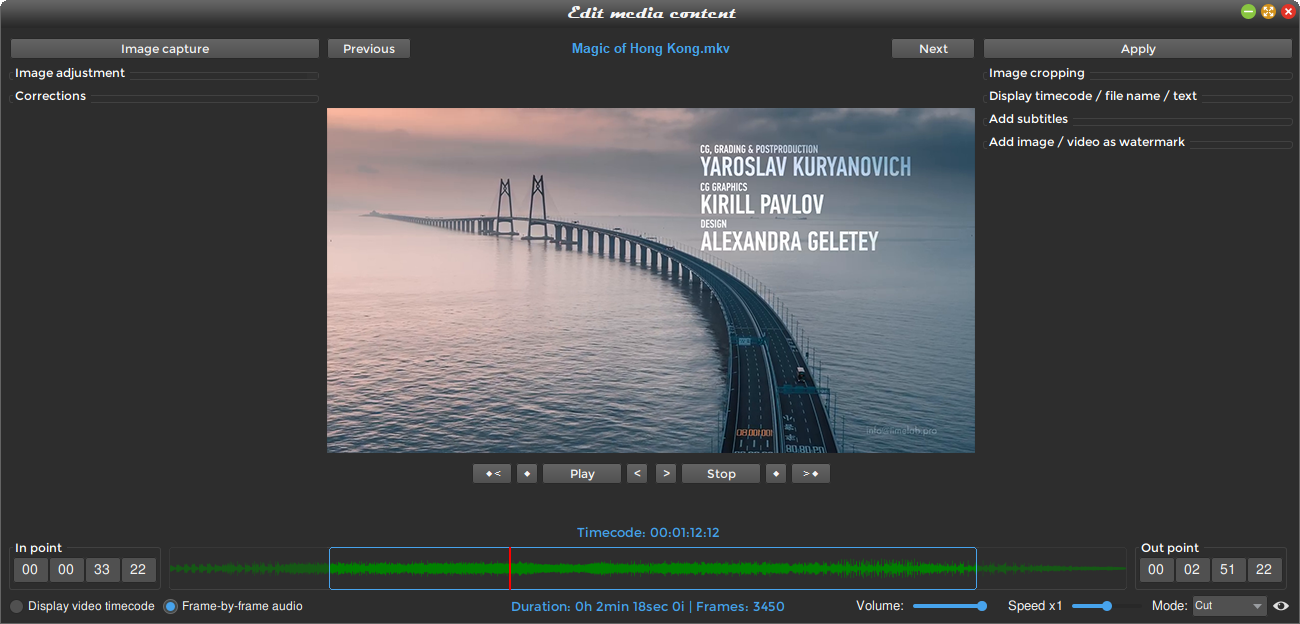Viewport: 1300px width, 624px height.
Task: Expand the Corrections section
Action: [49, 95]
